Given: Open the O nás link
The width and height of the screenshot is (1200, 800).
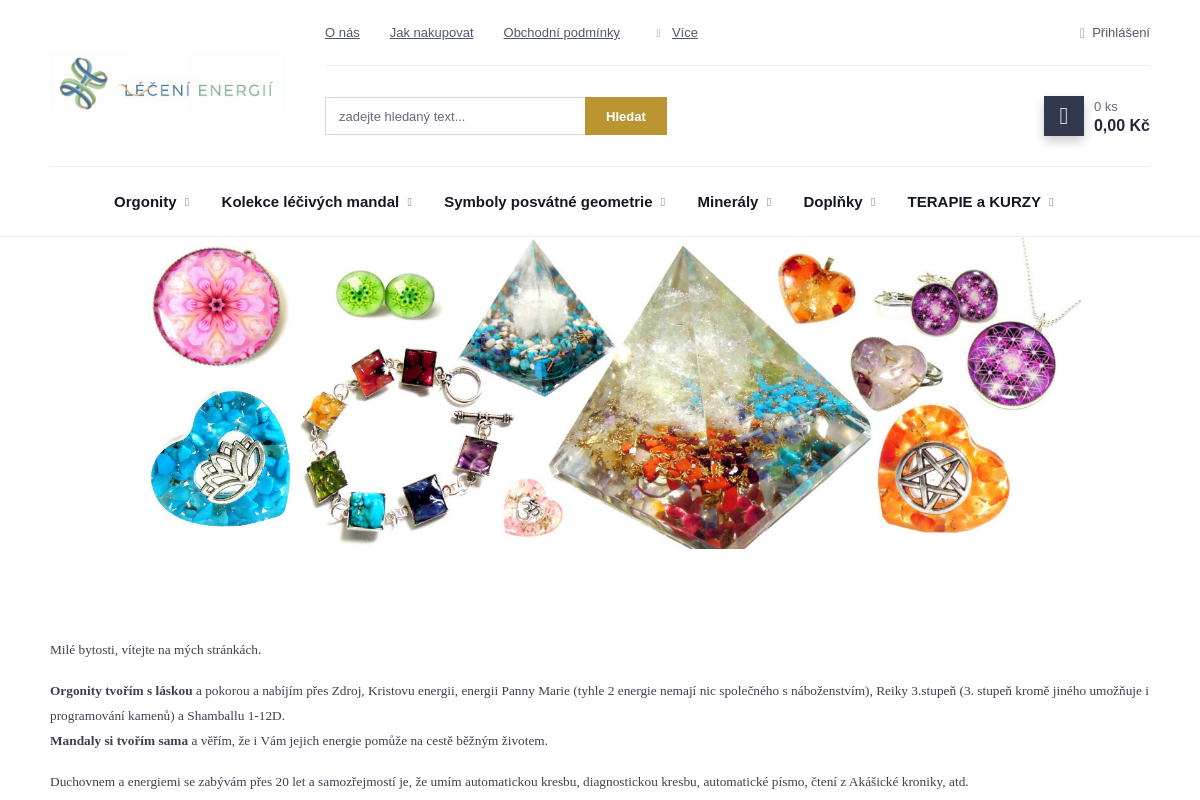Looking at the screenshot, I should (342, 33).
